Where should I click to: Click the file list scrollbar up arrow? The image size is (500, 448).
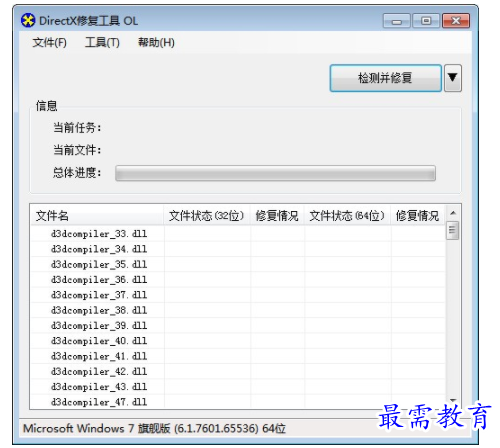[x=453, y=213]
